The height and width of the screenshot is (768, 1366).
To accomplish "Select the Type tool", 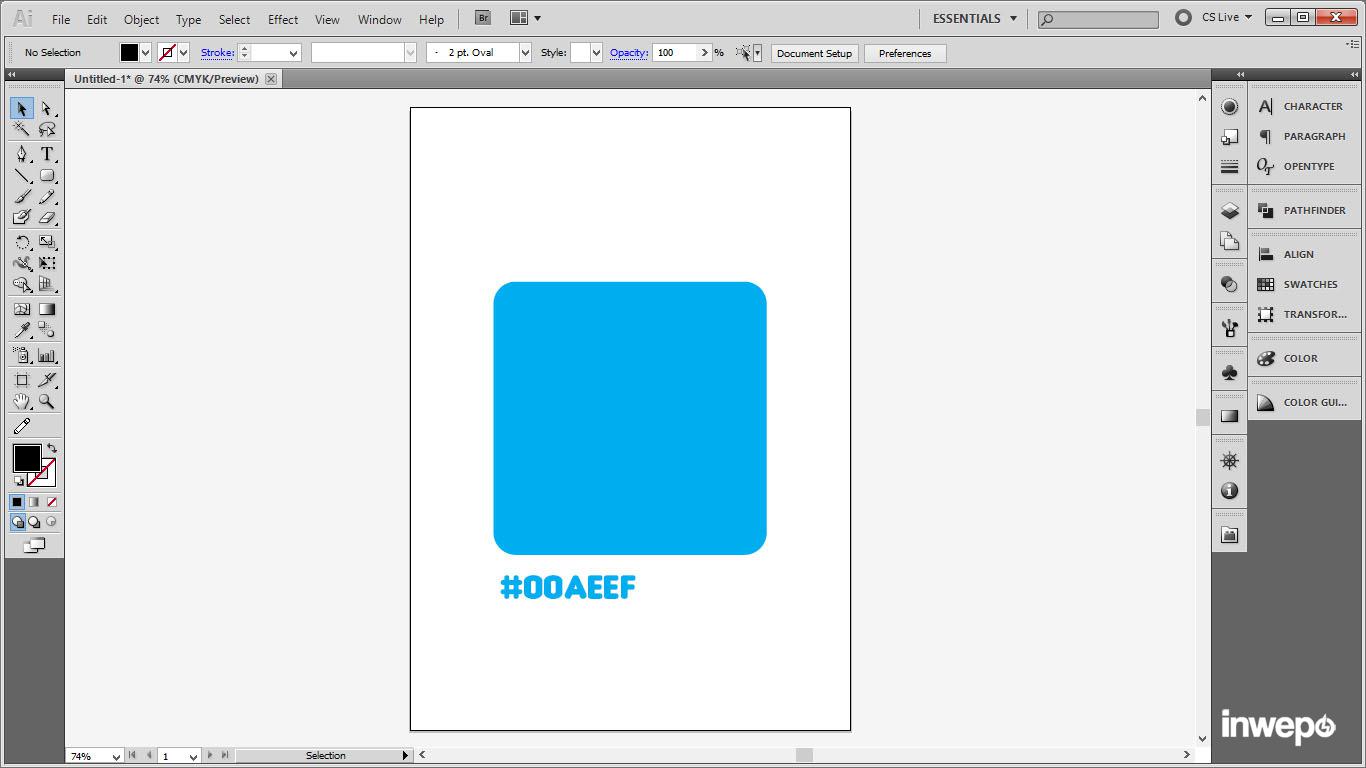I will click(x=47, y=154).
